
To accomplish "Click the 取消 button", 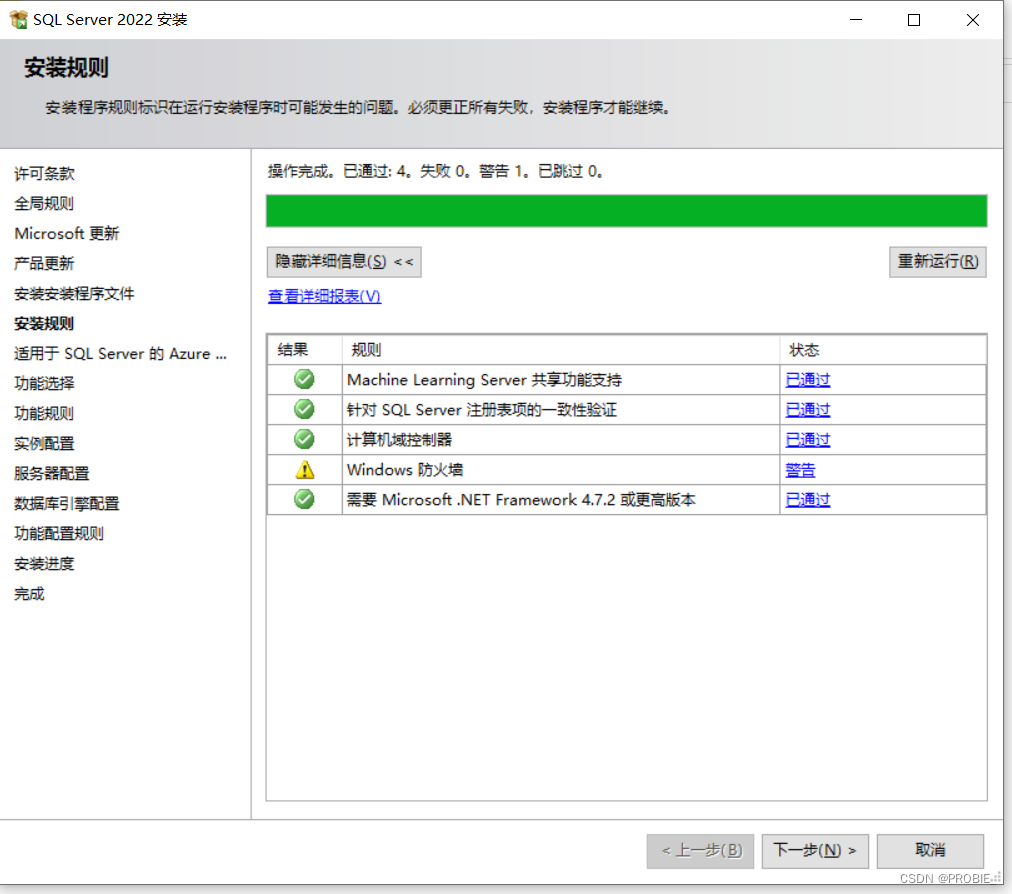I will pyautogui.click(x=930, y=851).
